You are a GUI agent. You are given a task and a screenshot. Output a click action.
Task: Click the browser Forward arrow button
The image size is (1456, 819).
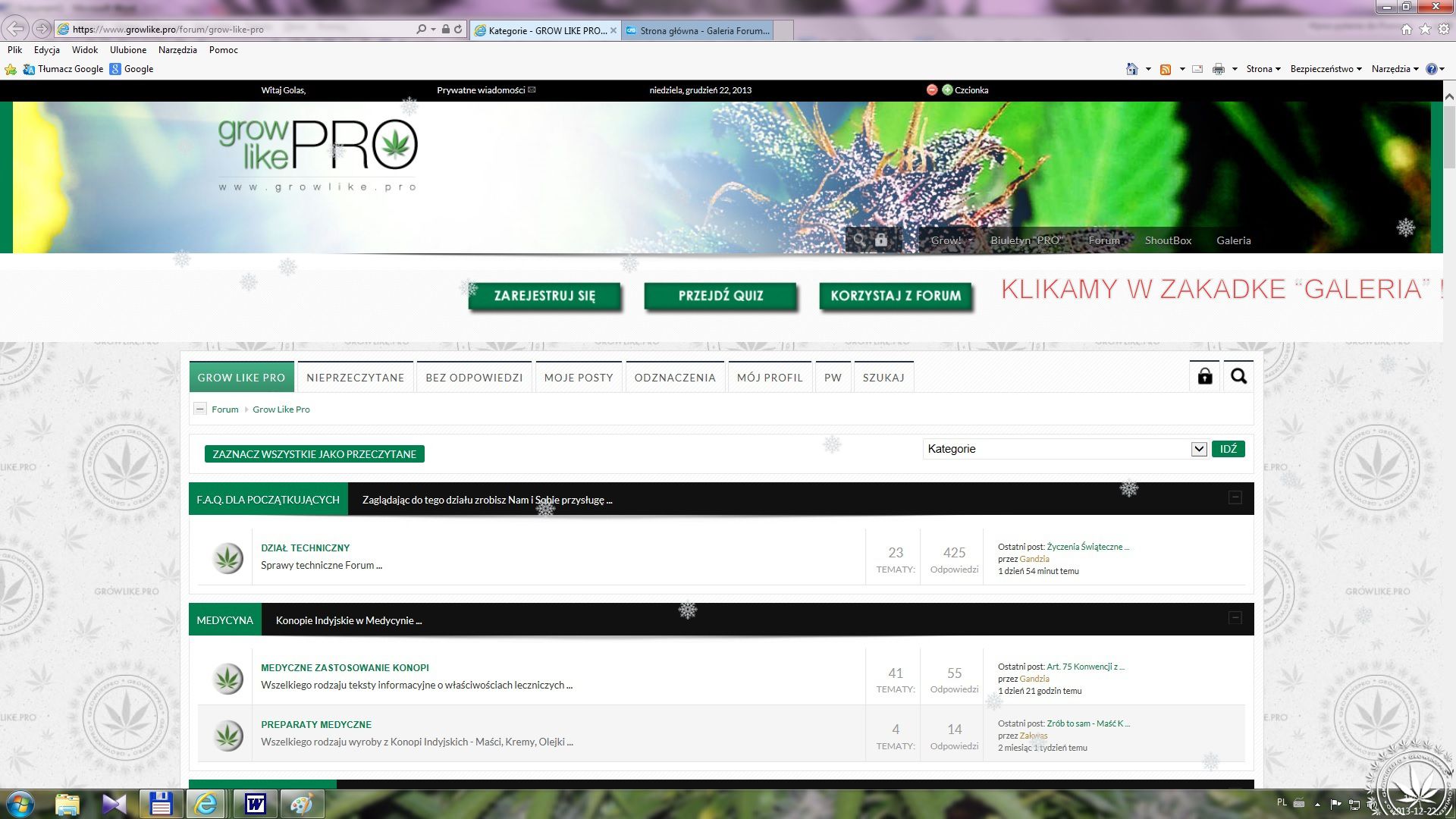42,29
